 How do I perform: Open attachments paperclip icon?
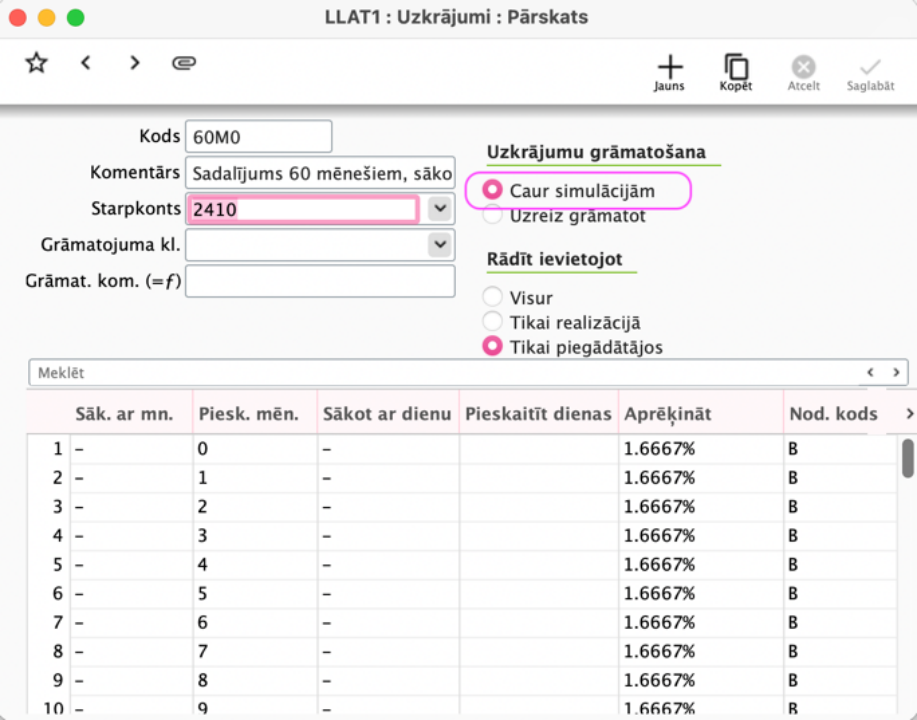pos(184,63)
